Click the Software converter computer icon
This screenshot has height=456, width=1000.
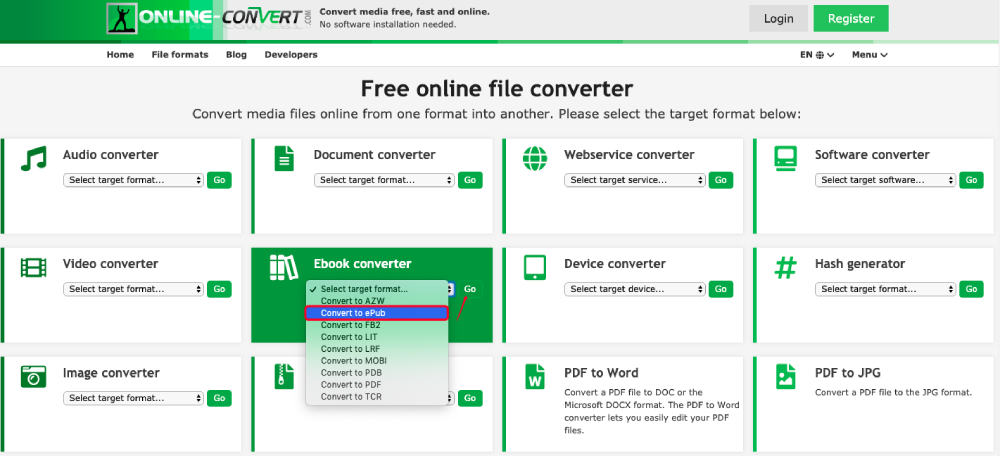click(787, 158)
